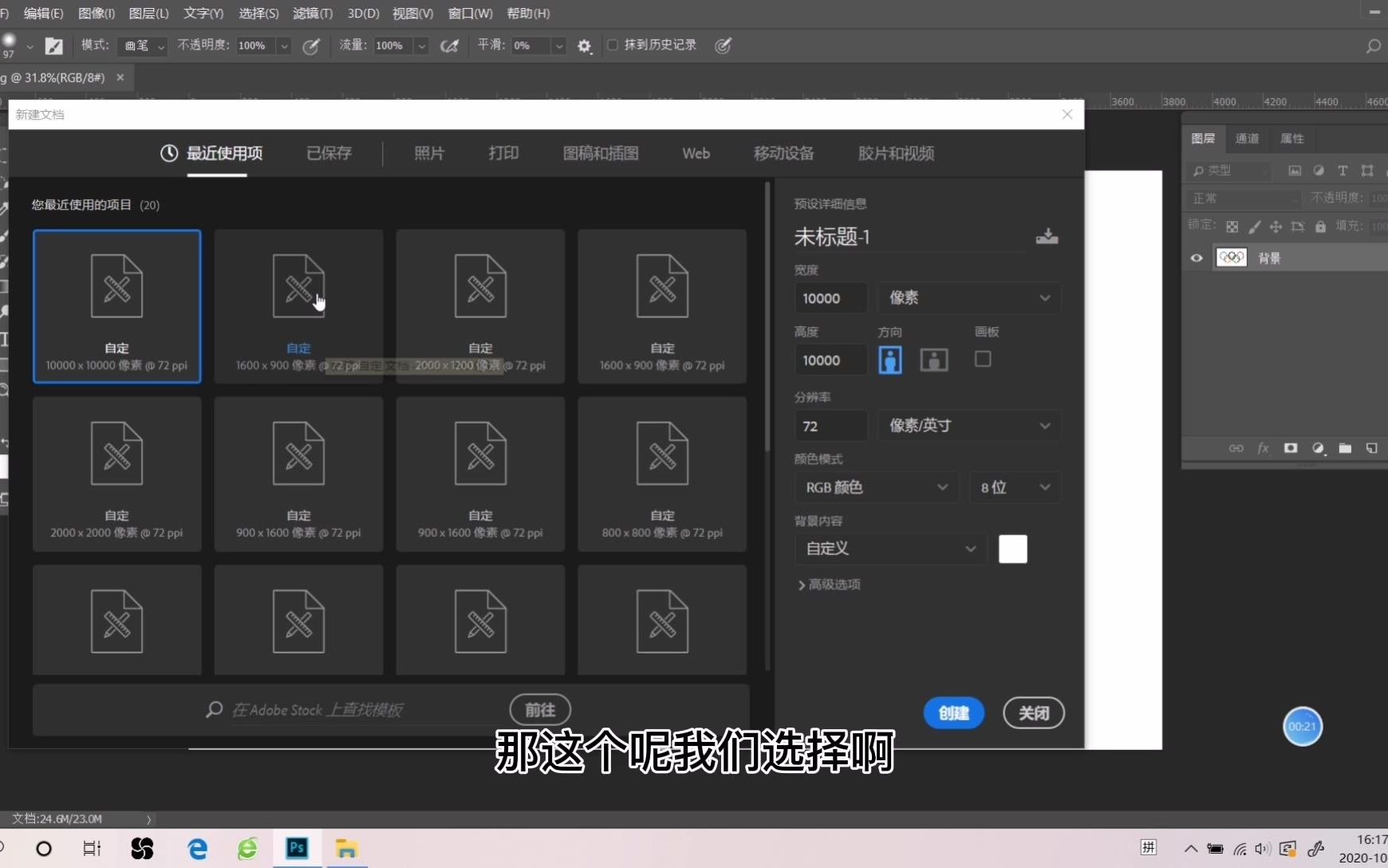1388x868 pixels.
Task: Filter layers by type layer icon
Action: [x=1343, y=171]
